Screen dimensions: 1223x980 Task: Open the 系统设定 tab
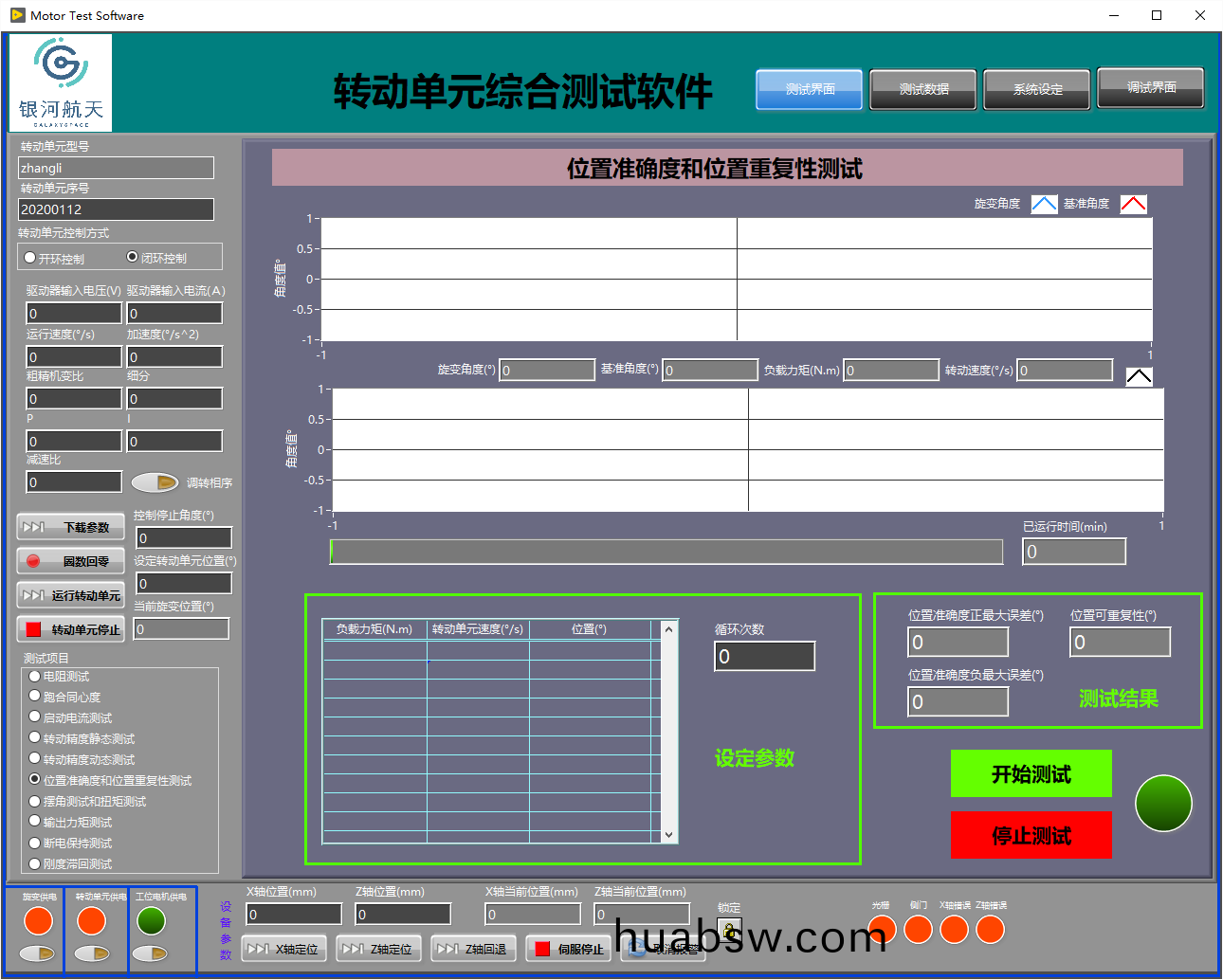[1037, 89]
